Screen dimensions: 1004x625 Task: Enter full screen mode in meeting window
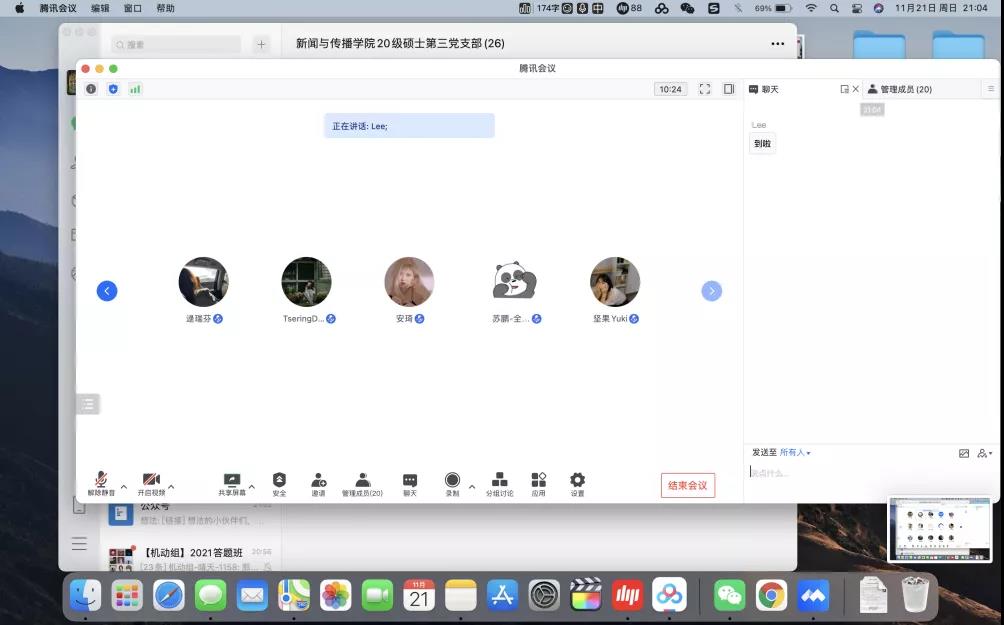[705, 89]
